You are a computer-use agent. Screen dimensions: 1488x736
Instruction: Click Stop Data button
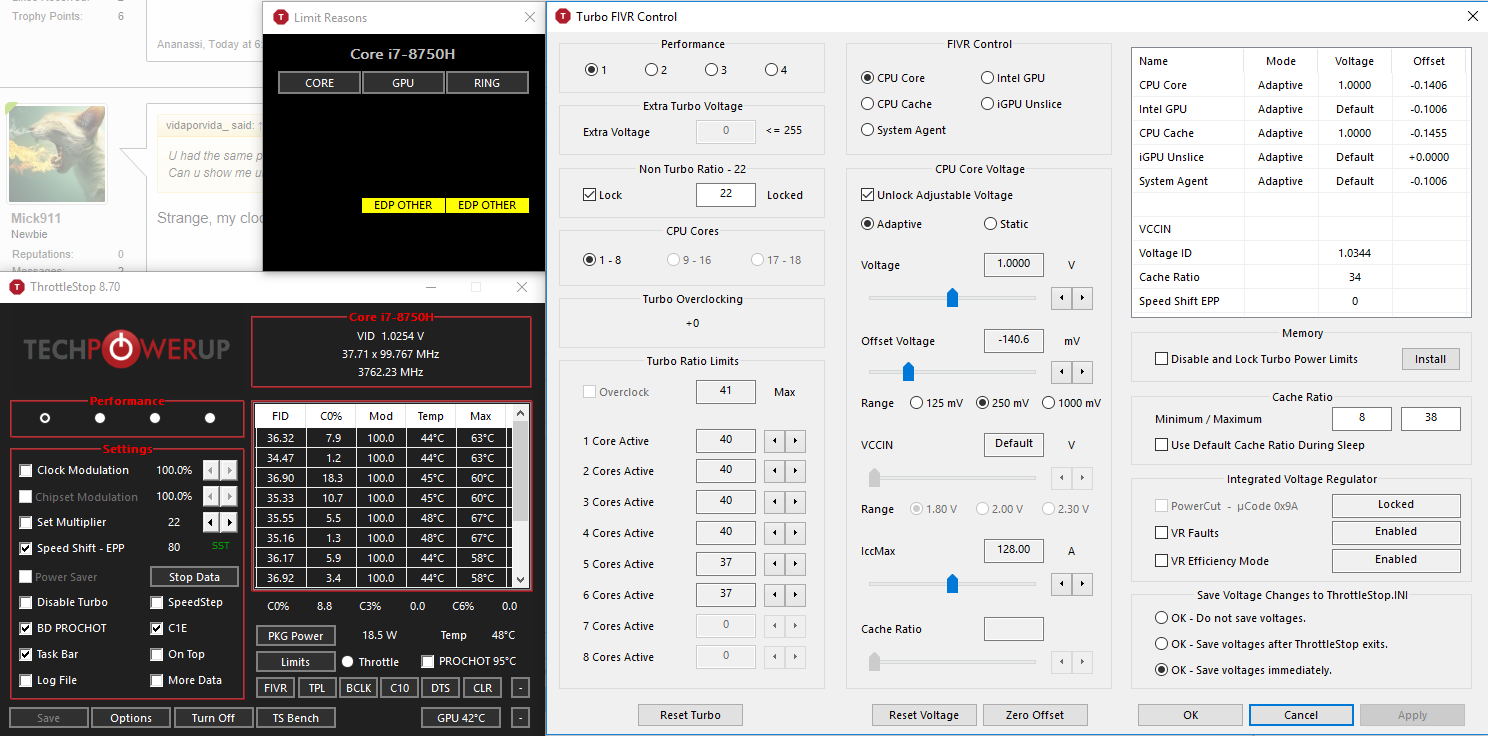[194, 577]
